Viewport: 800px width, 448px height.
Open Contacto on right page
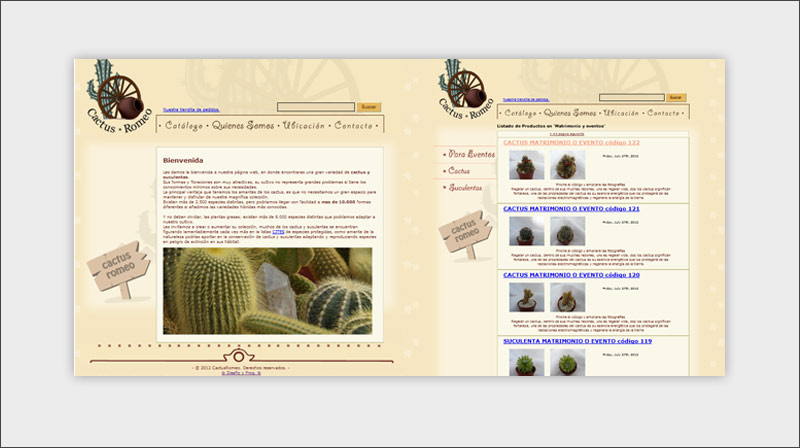663,113
